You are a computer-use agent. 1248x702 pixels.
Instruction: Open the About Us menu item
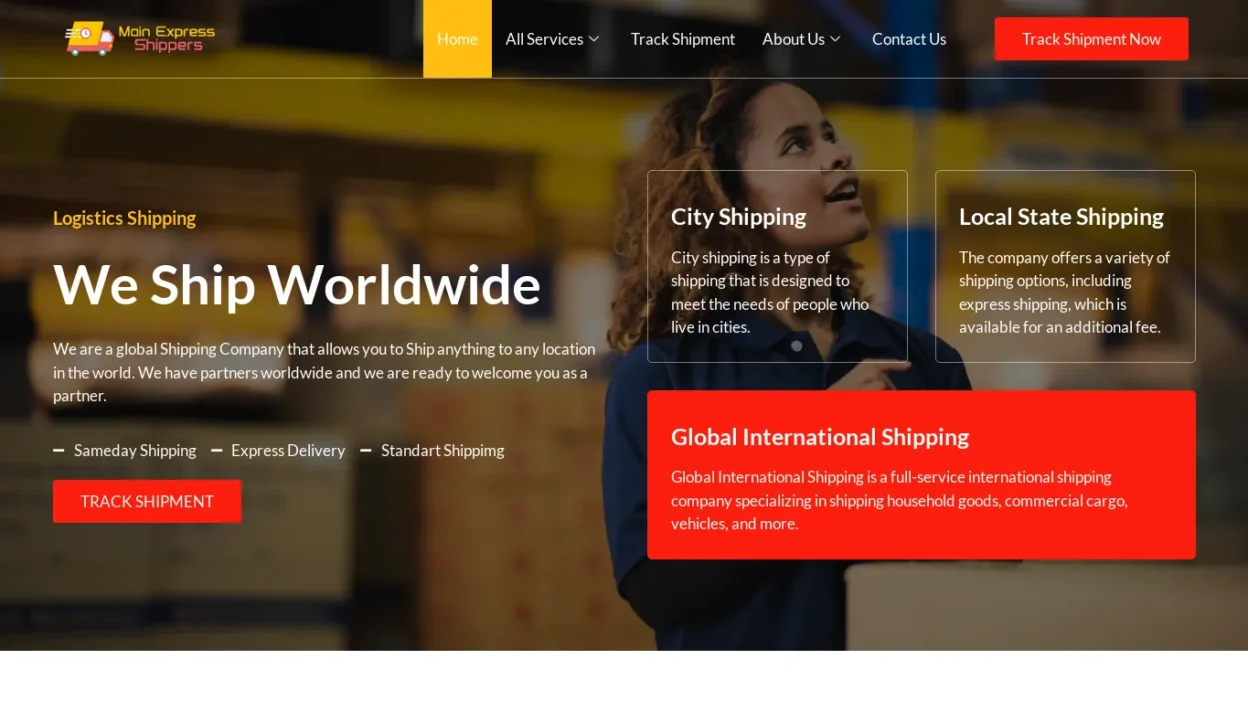pyautogui.click(x=793, y=39)
